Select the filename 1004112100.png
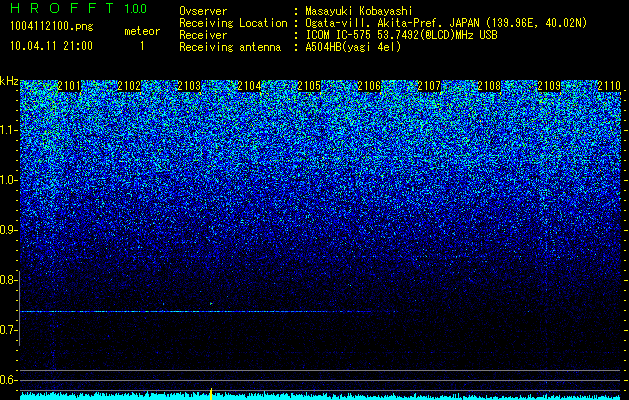This screenshot has height=400, width=629. point(52,26)
